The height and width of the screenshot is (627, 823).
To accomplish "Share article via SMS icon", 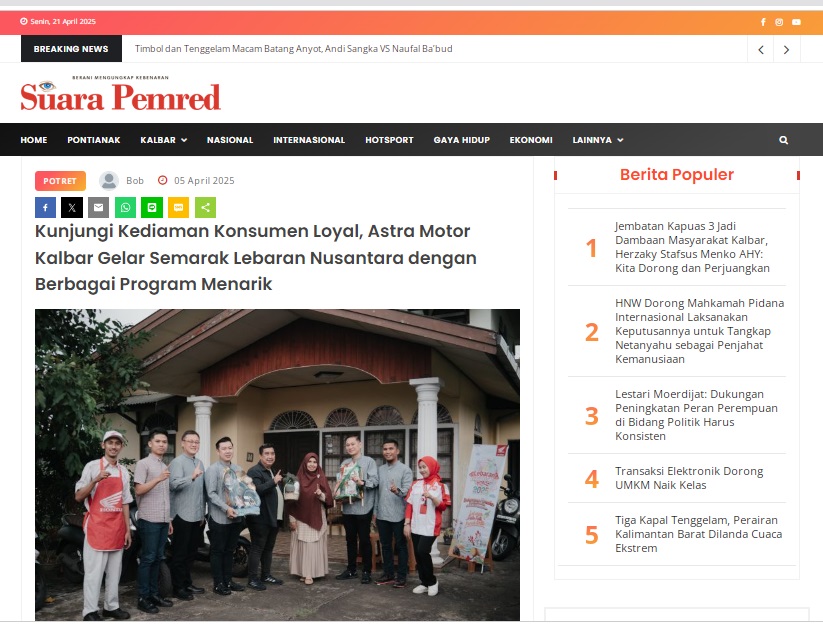I will tap(178, 208).
